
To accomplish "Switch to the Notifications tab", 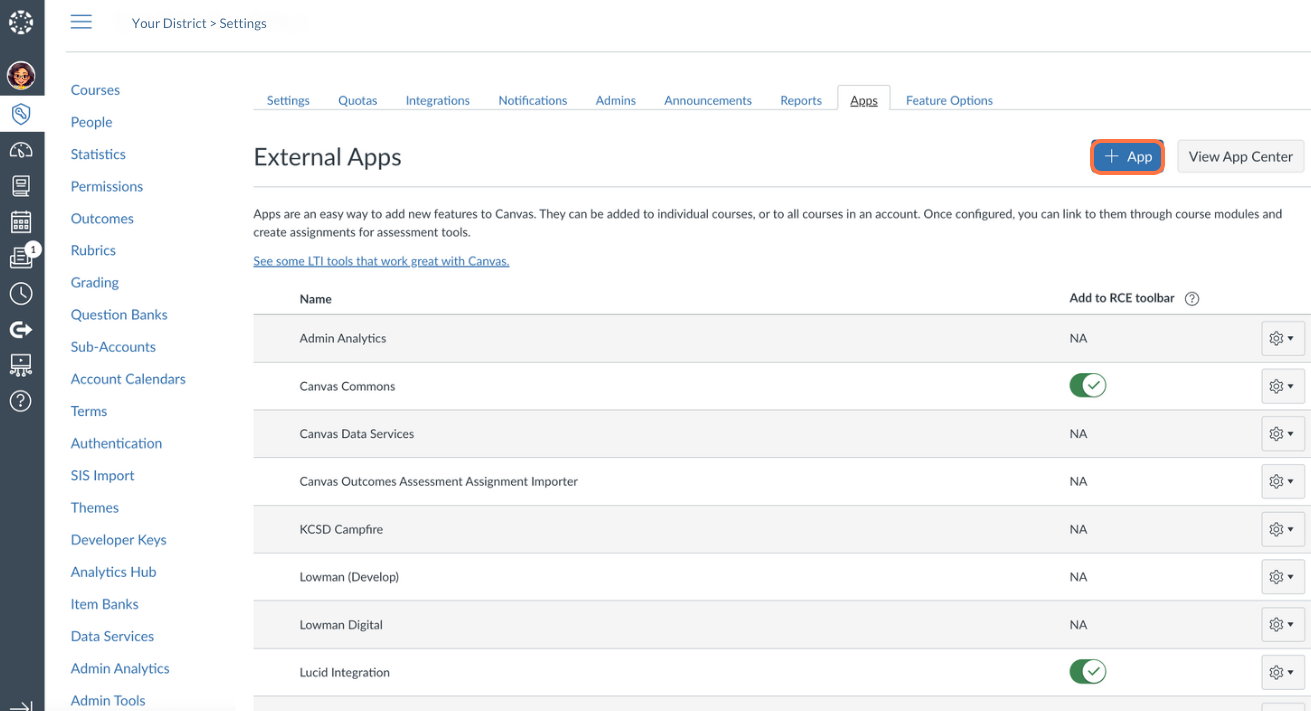I will pos(532,100).
